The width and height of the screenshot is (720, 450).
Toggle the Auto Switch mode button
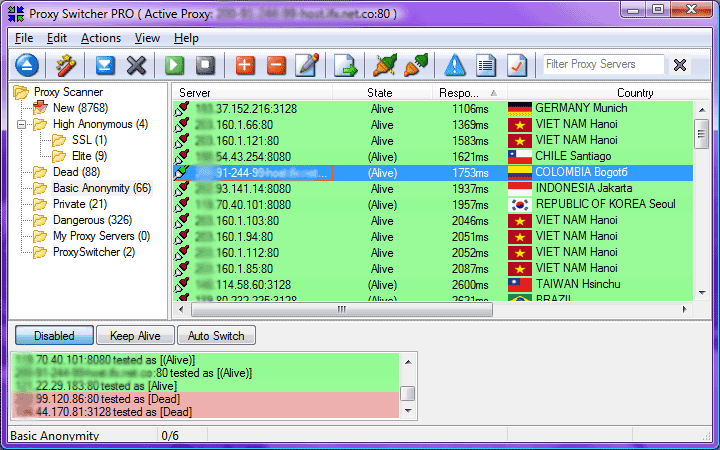tap(216, 336)
